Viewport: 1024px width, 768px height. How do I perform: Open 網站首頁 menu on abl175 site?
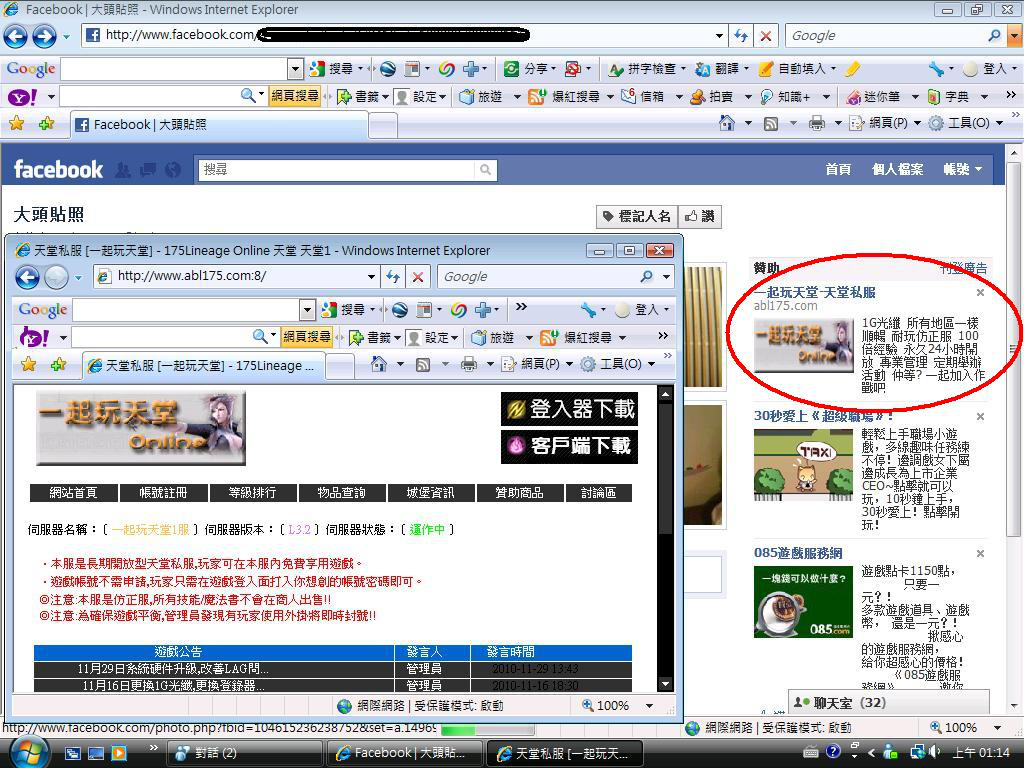[74, 493]
